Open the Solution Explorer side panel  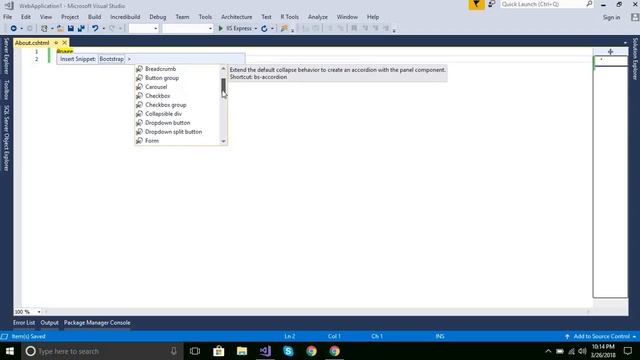(x=635, y=59)
